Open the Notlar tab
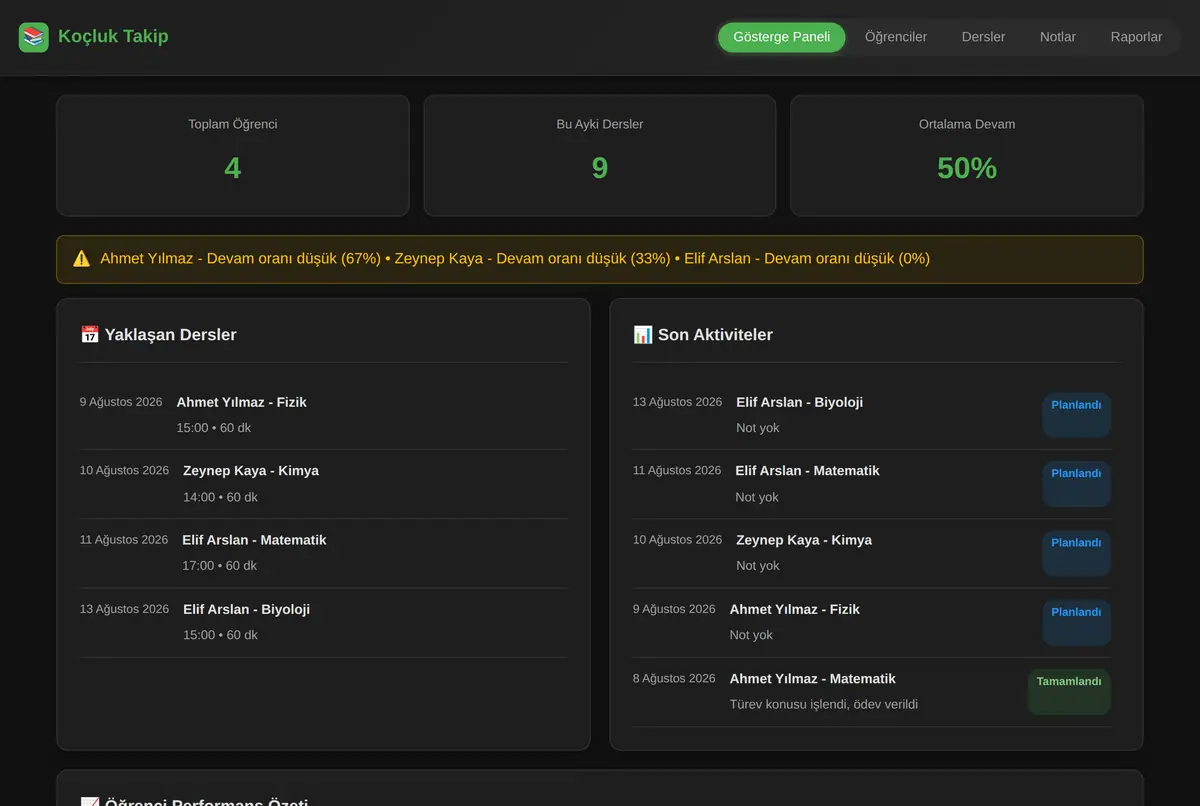 click(1058, 37)
